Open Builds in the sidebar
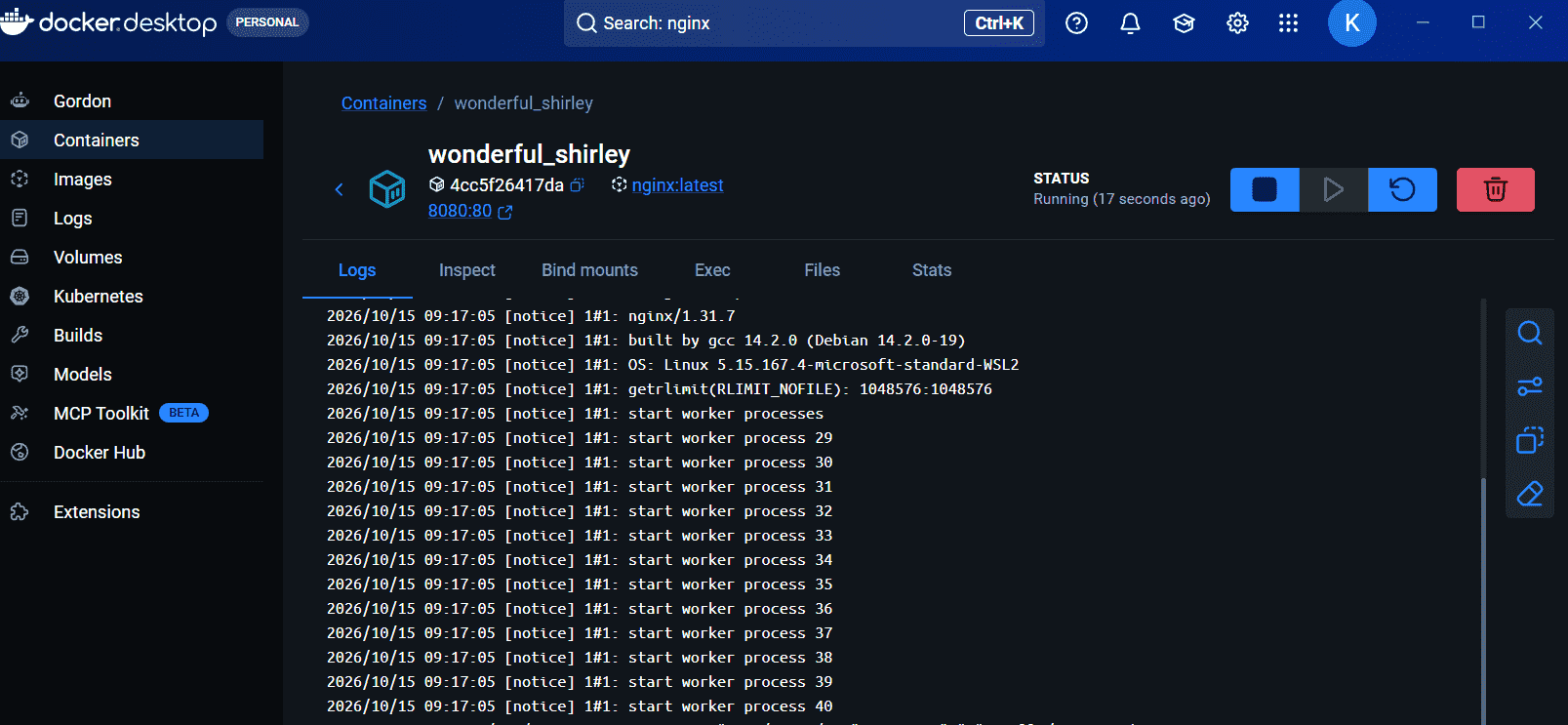The height and width of the screenshot is (725, 1568). pyautogui.click(x=132, y=336)
